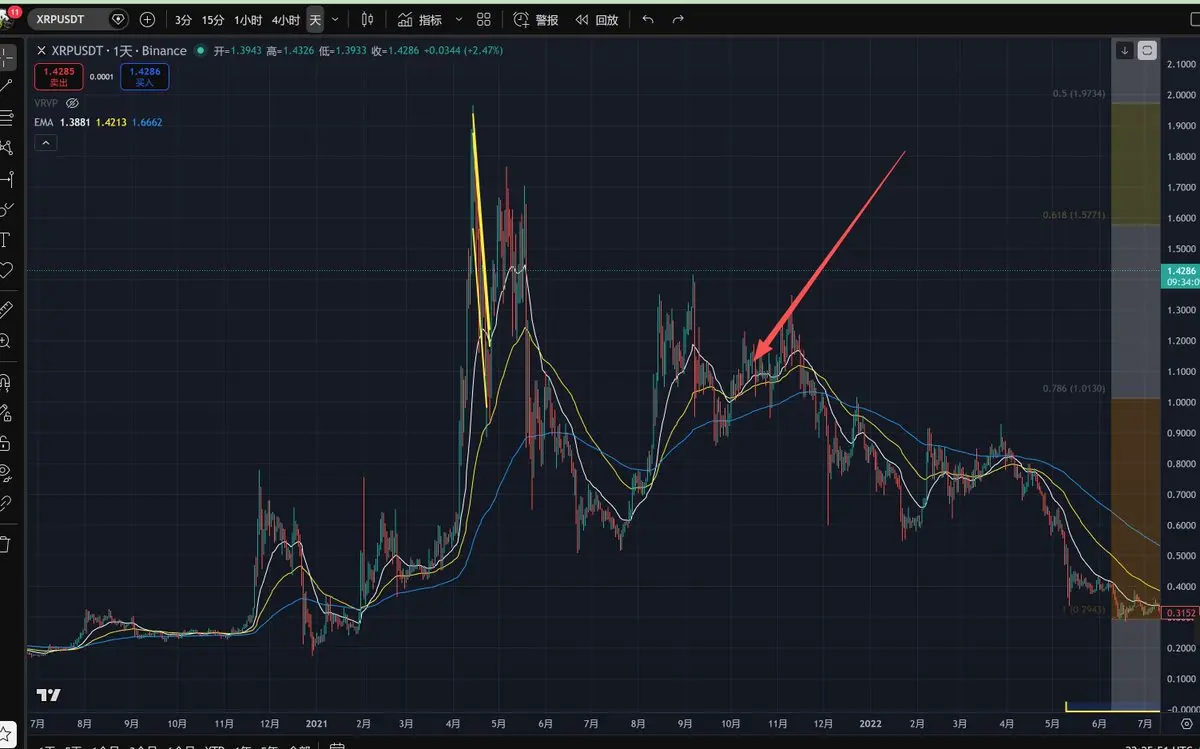The width and height of the screenshot is (1200, 749).
Task: Close the XRPUSDT legend with X
Action: (x=41, y=50)
